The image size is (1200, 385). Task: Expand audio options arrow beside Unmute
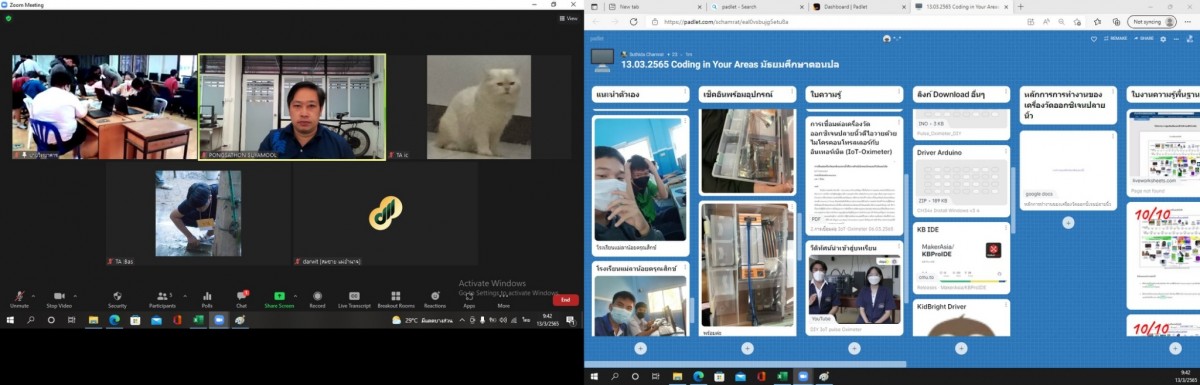pyautogui.click(x=34, y=295)
